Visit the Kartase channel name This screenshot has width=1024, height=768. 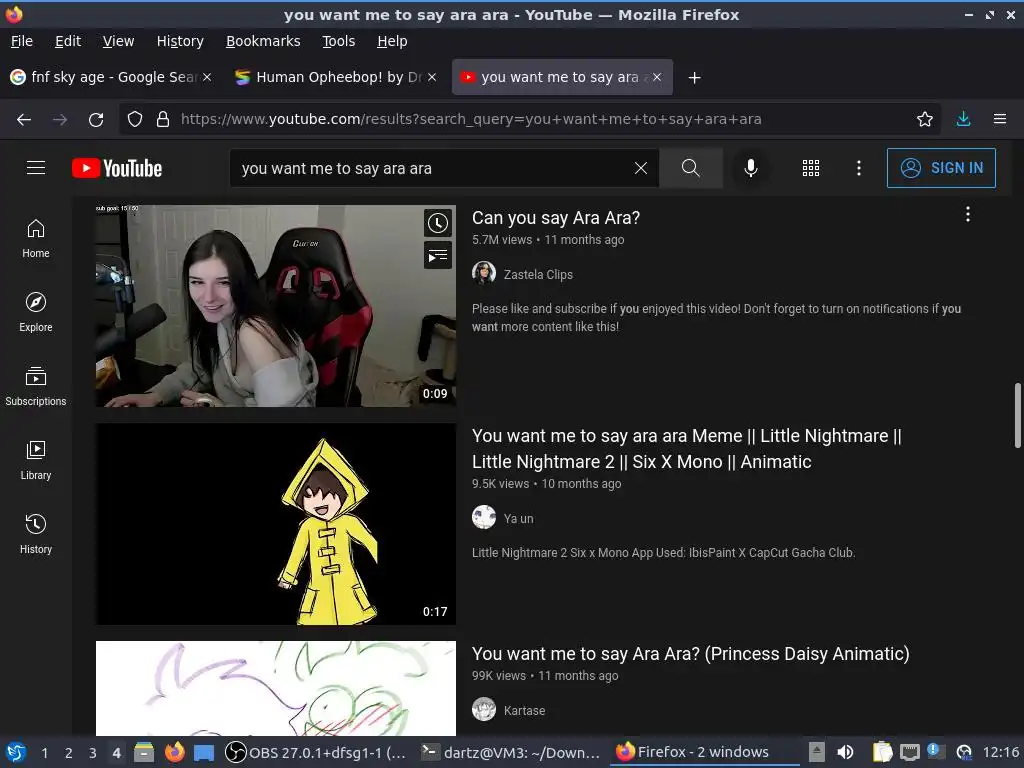pyautogui.click(x=524, y=711)
